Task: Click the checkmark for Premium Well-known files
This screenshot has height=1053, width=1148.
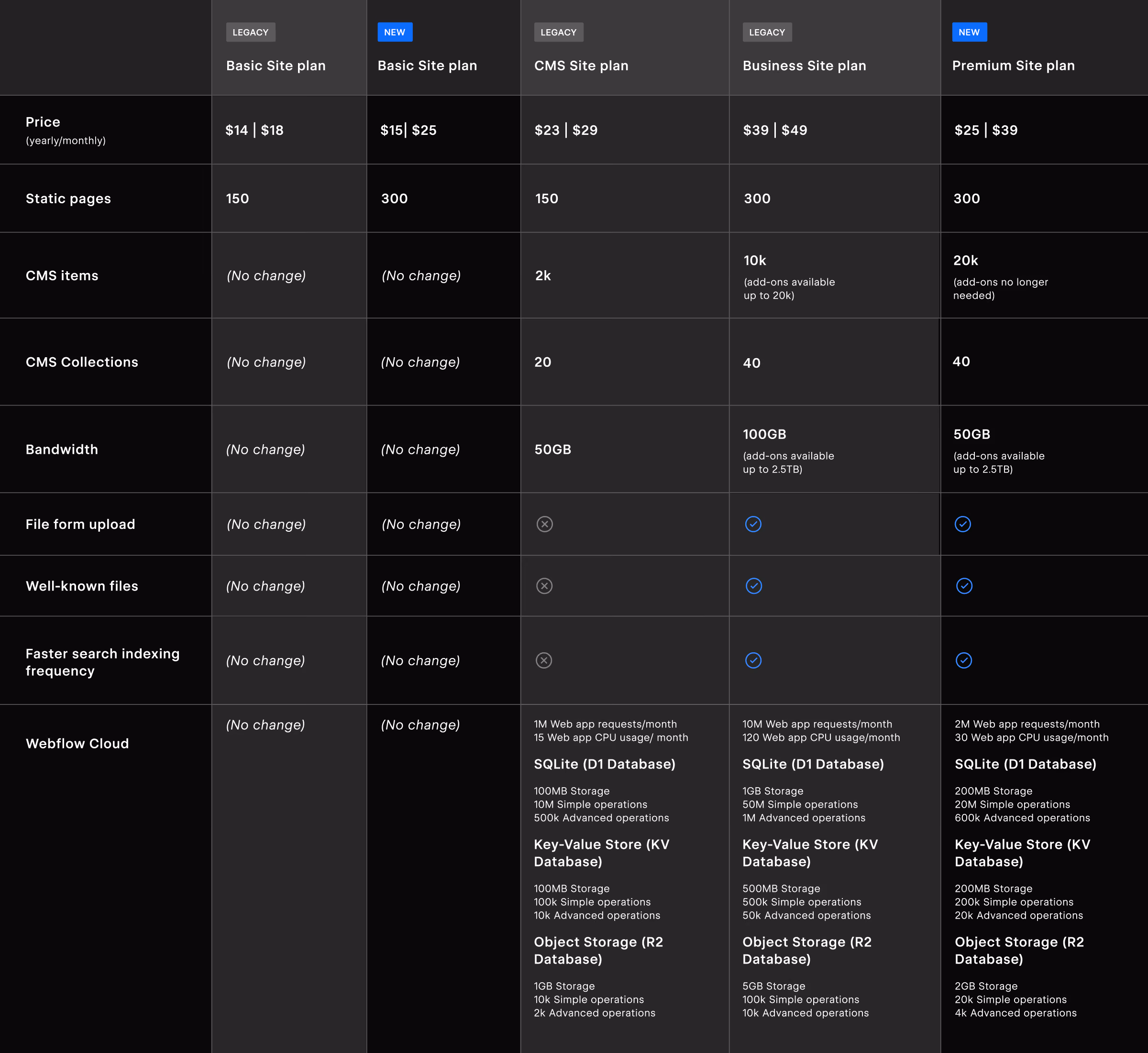Action: [964, 586]
